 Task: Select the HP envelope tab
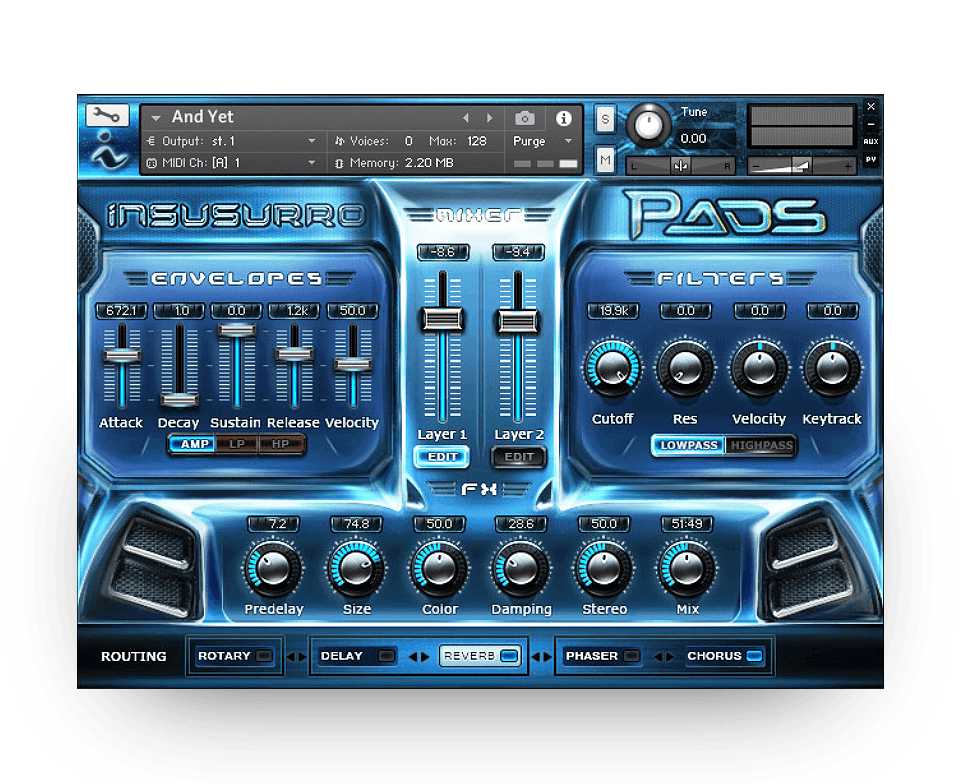281,444
